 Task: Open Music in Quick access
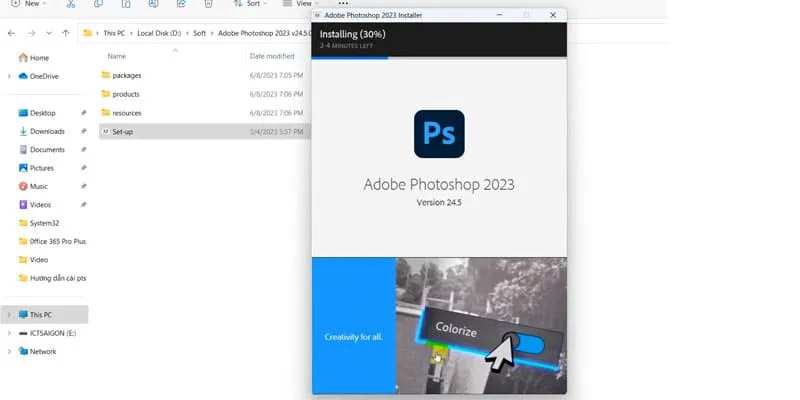coord(39,186)
